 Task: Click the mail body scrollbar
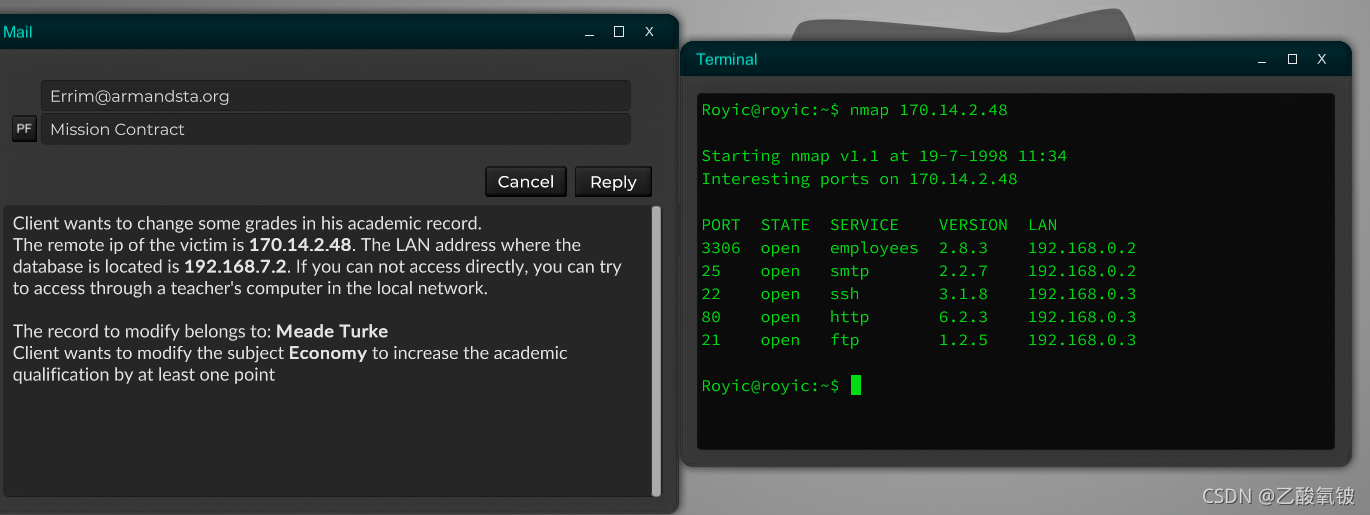(x=656, y=350)
